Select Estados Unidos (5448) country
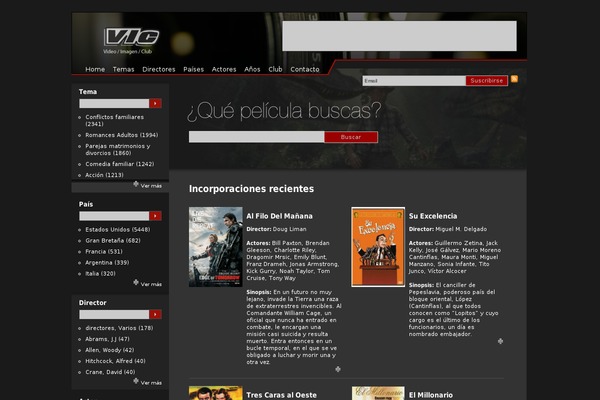The height and width of the screenshot is (400, 600). point(118,230)
